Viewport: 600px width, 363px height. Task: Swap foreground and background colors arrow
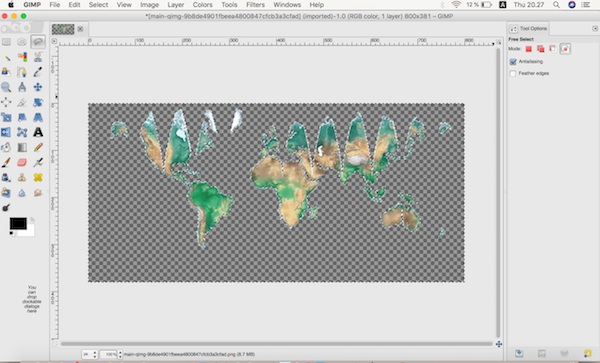pos(32,220)
